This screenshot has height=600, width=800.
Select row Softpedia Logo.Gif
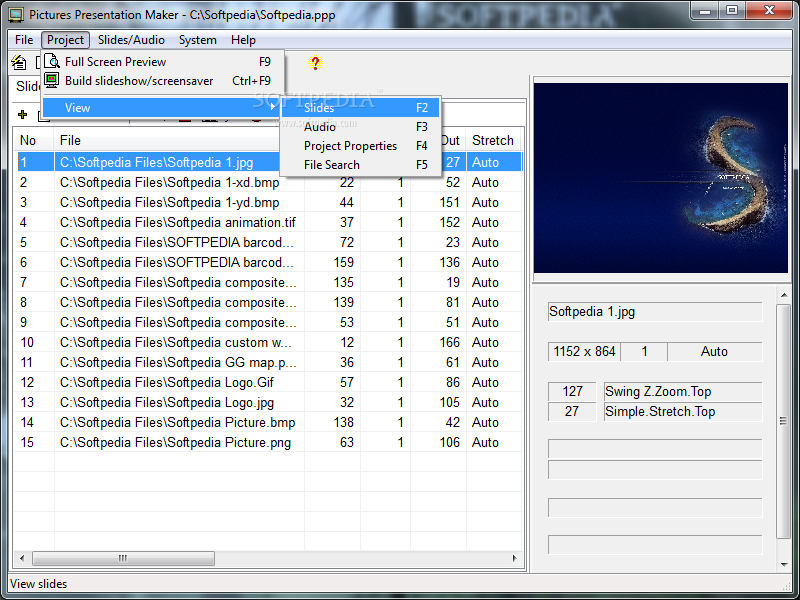[x=268, y=382]
